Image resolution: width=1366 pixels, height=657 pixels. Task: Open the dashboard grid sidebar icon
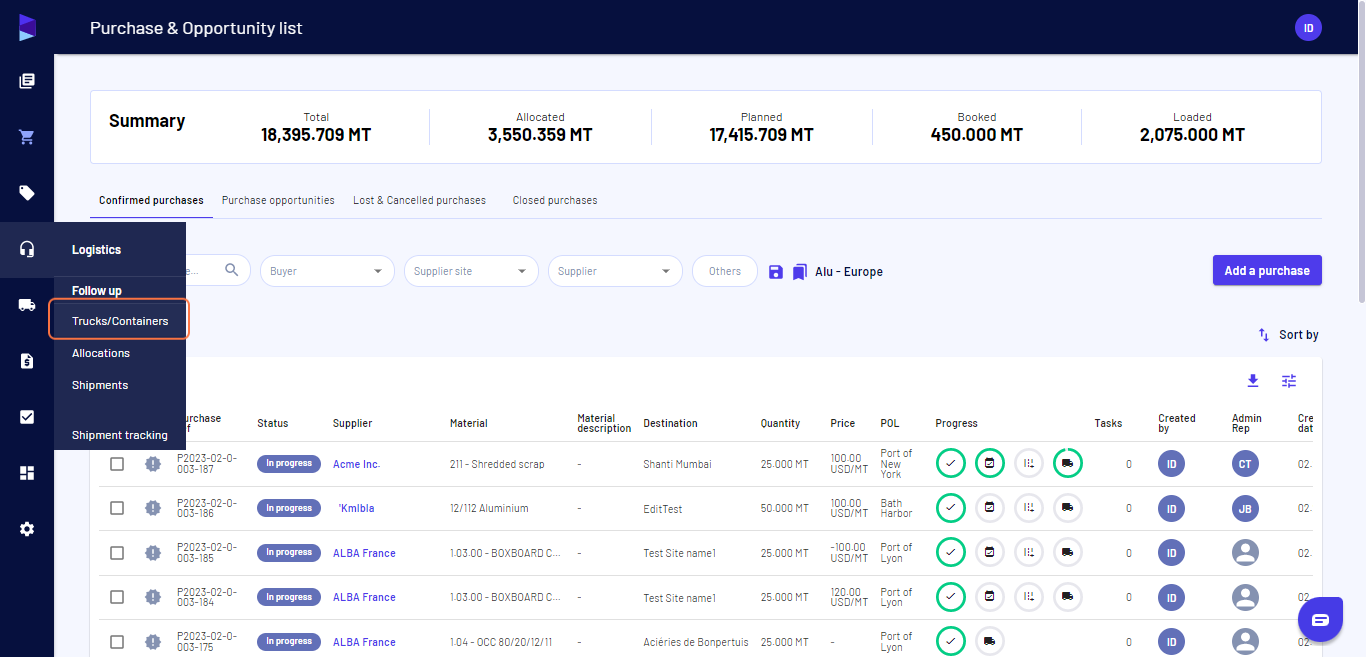point(27,473)
